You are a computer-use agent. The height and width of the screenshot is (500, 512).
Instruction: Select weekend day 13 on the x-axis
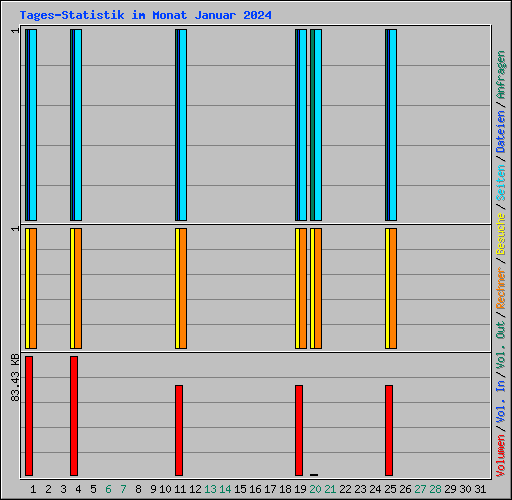coord(210,489)
